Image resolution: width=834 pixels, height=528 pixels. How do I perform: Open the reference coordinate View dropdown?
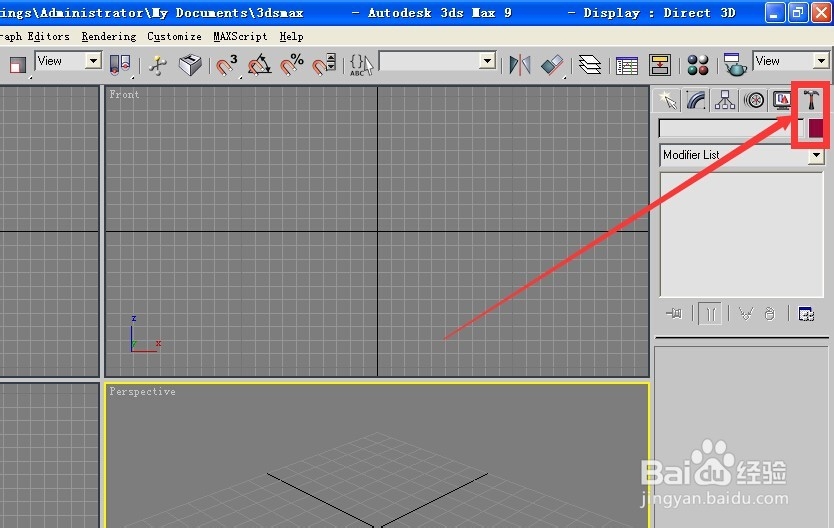(68, 61)
